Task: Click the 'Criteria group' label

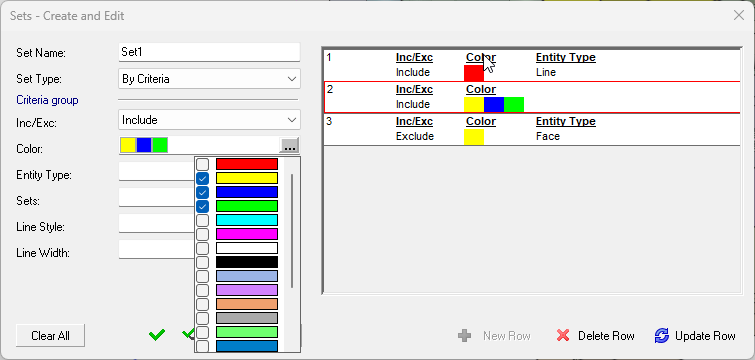Action: [47, 100]
